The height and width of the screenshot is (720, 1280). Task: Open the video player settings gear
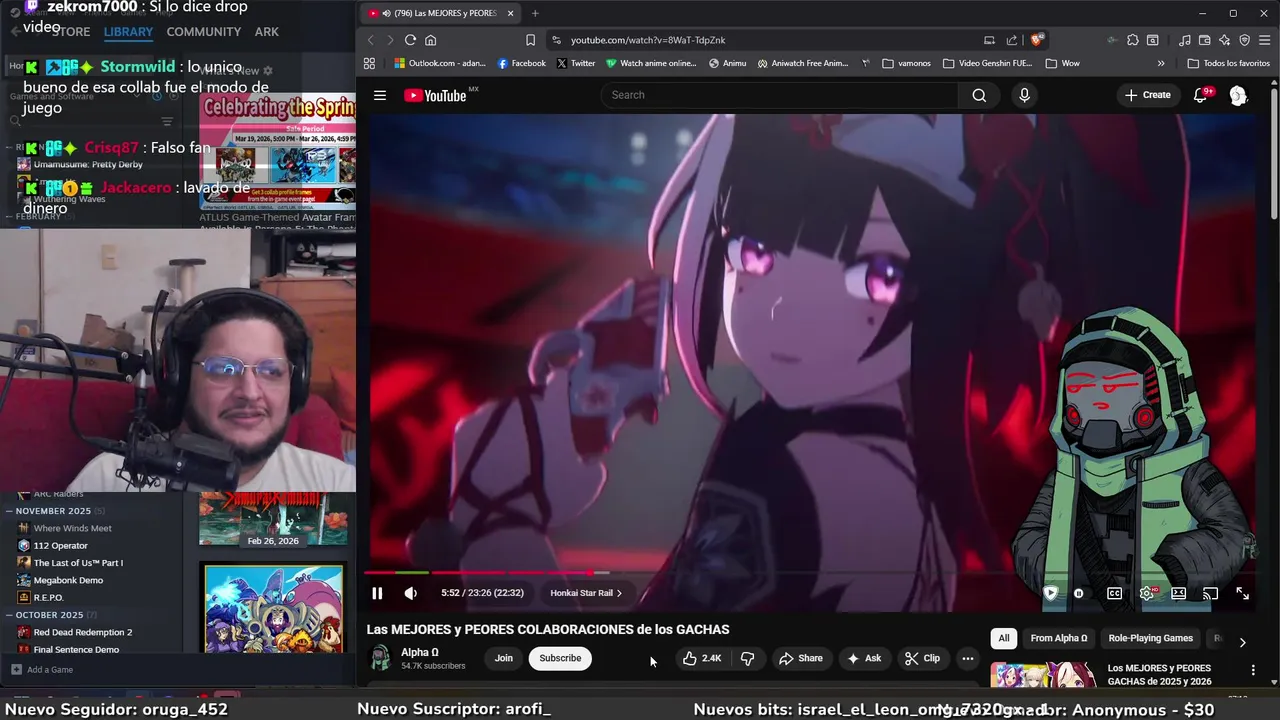click(1146, 593)
